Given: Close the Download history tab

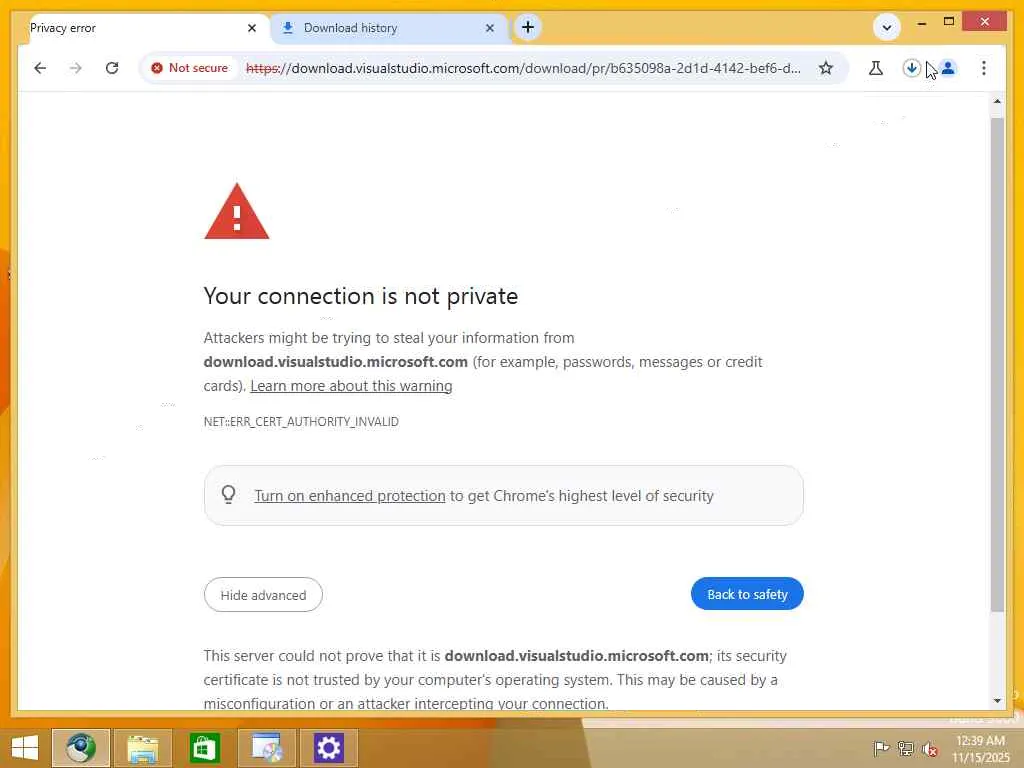Looking at the screenshot, I should [490, 28].
